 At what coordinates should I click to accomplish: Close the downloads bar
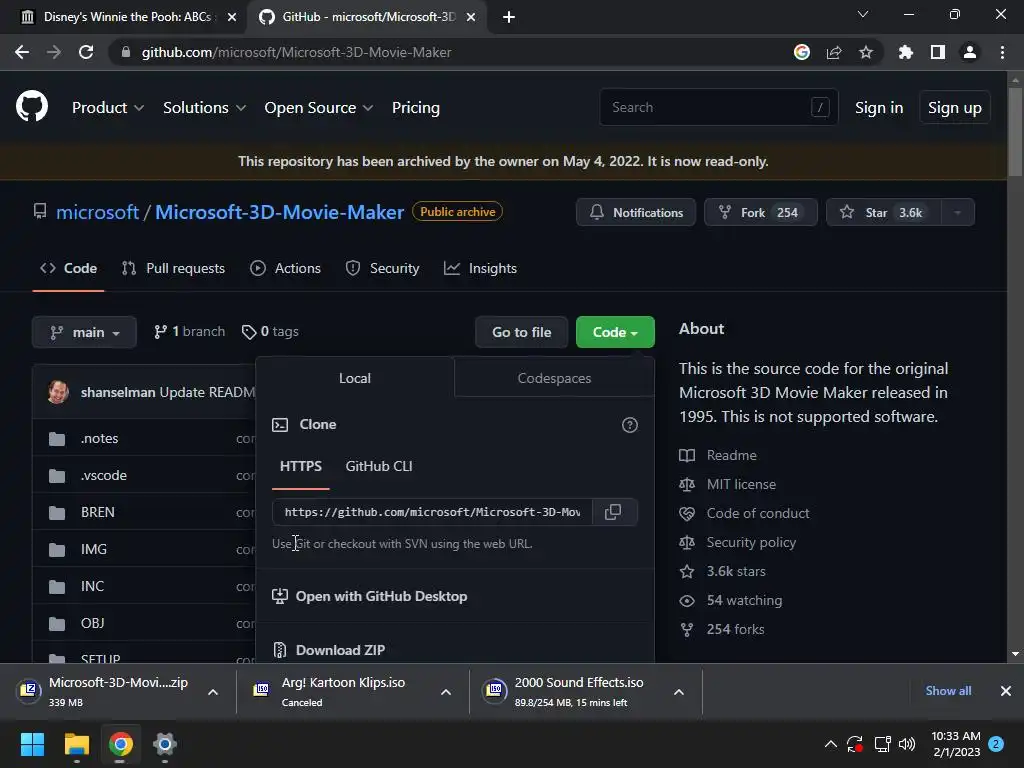point(1006,691)
